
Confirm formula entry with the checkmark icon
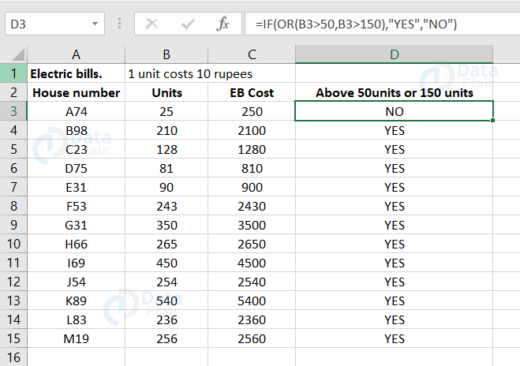pyautogui.click(x=187, y=24)
